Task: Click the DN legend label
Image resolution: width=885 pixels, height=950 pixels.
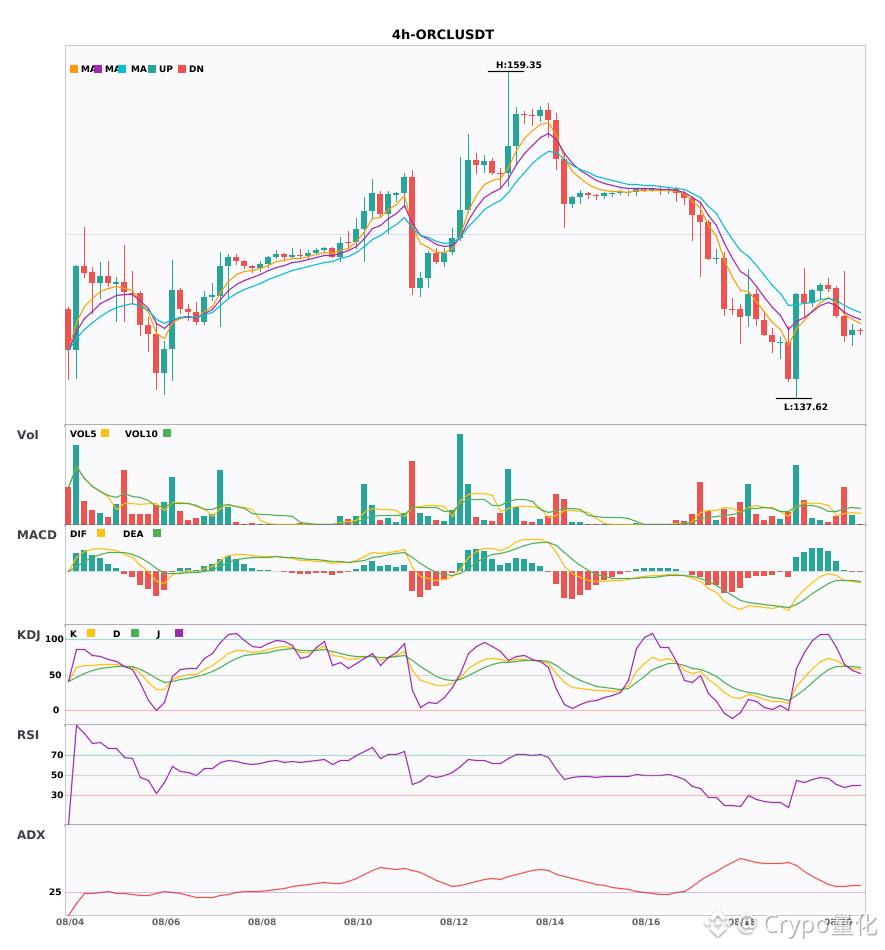Action: [x=196, y=69]
